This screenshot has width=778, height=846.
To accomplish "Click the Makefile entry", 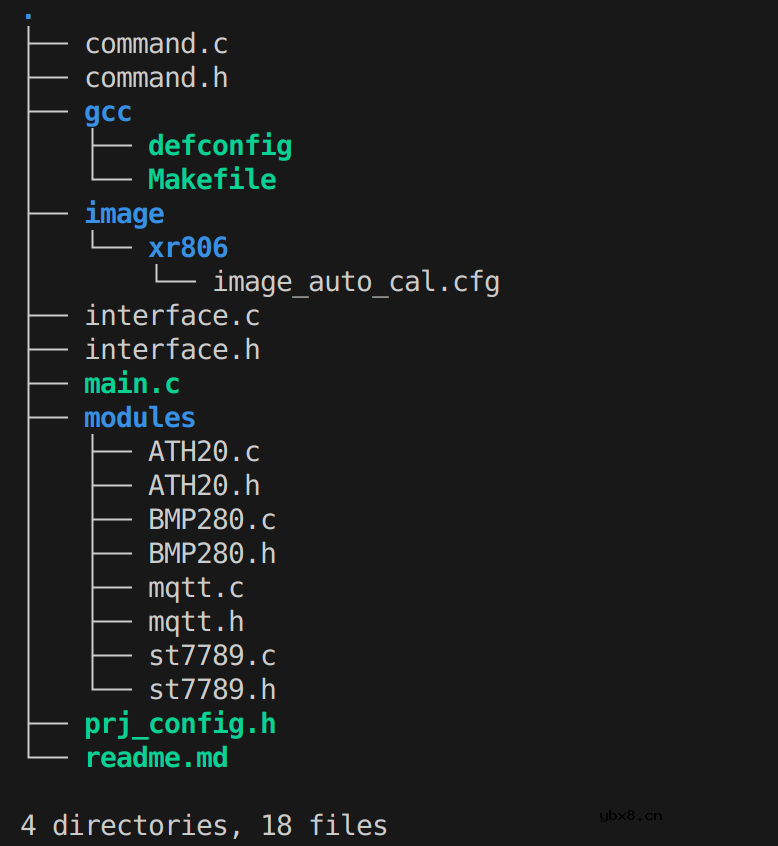I will (212, 180).
